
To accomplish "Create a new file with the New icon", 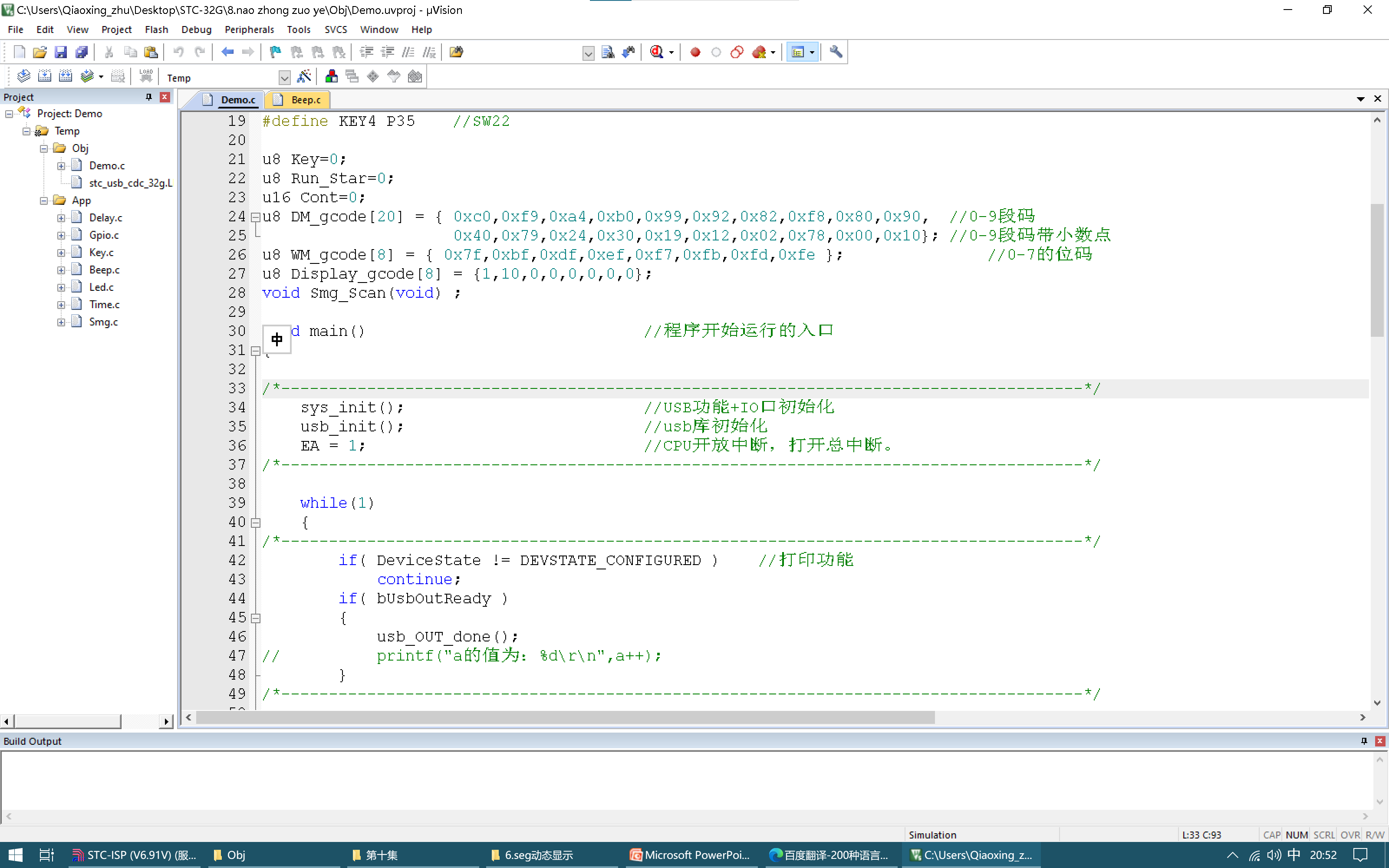I will [19, 52].
